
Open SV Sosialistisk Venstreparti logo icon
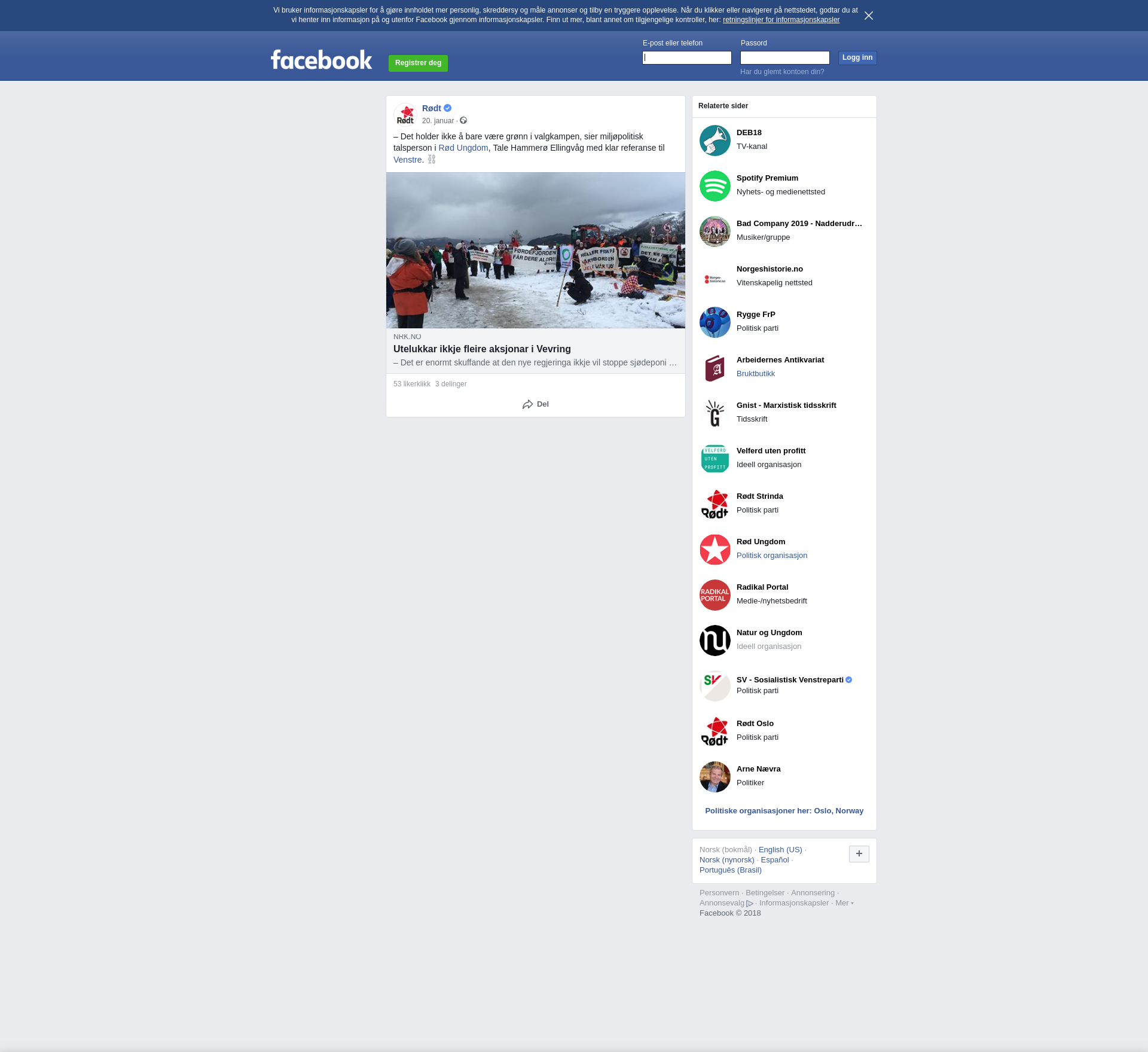click(715, 686)
